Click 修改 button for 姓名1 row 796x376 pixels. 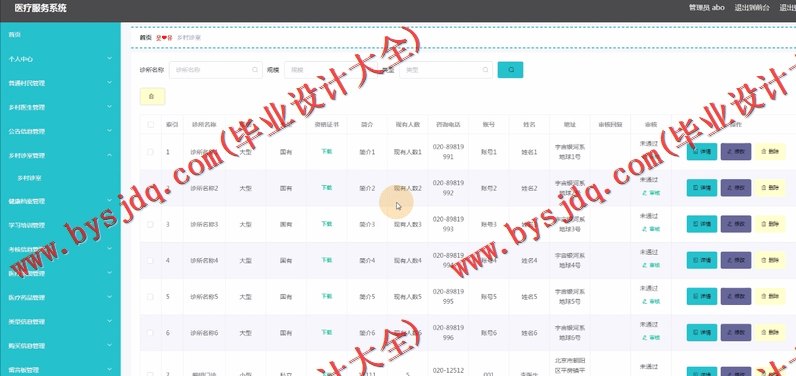point(736,152)
